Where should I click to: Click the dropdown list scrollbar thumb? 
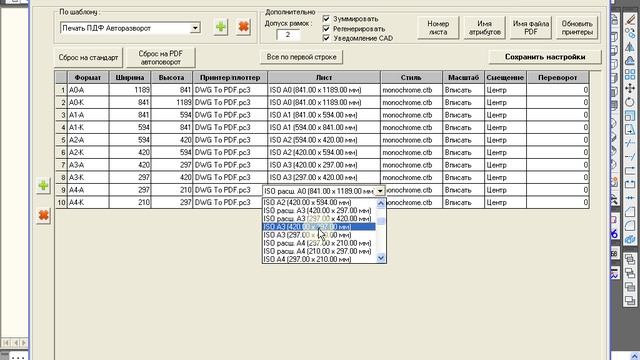click(381, 221)
